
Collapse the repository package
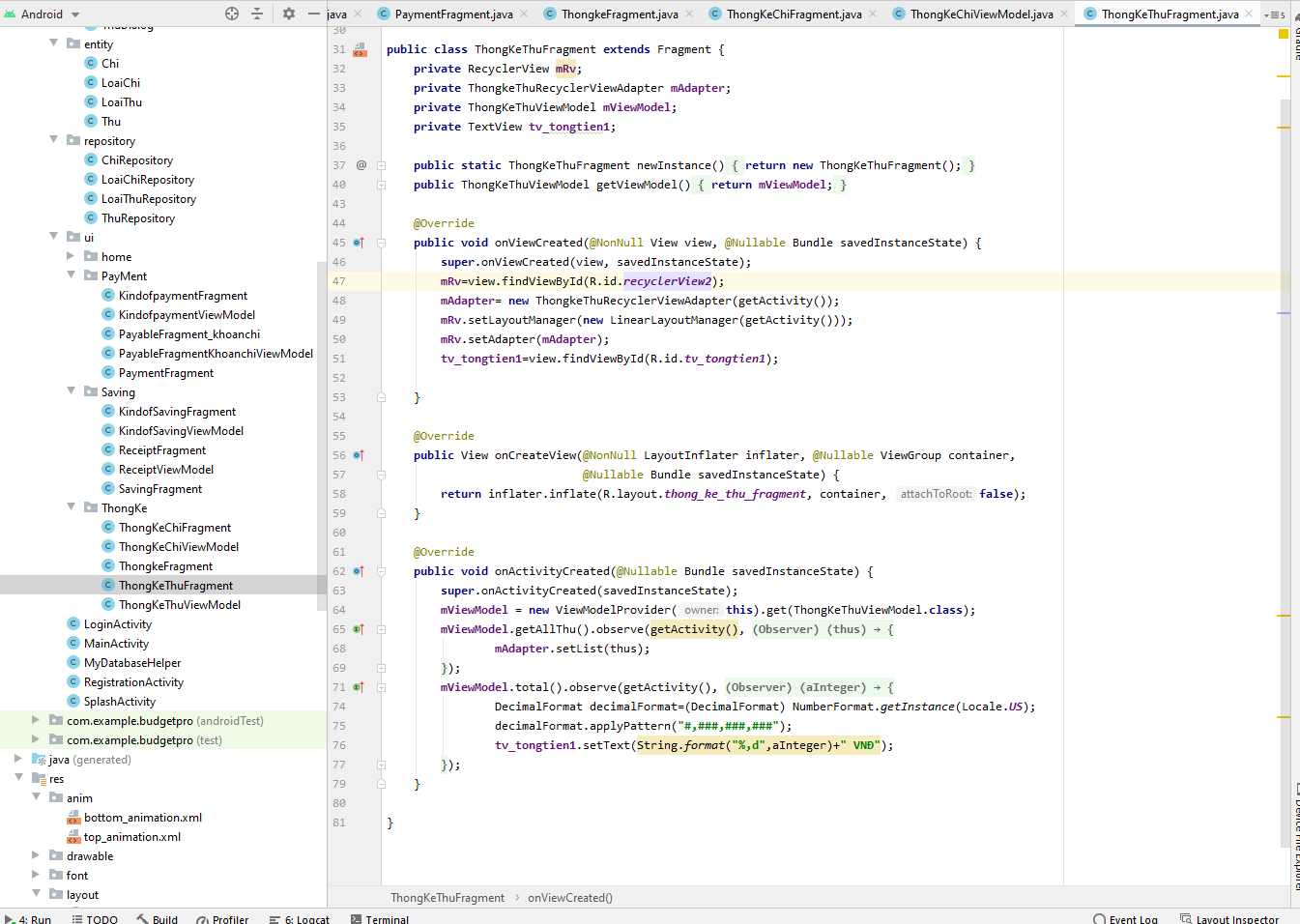(x=54, y=140)
